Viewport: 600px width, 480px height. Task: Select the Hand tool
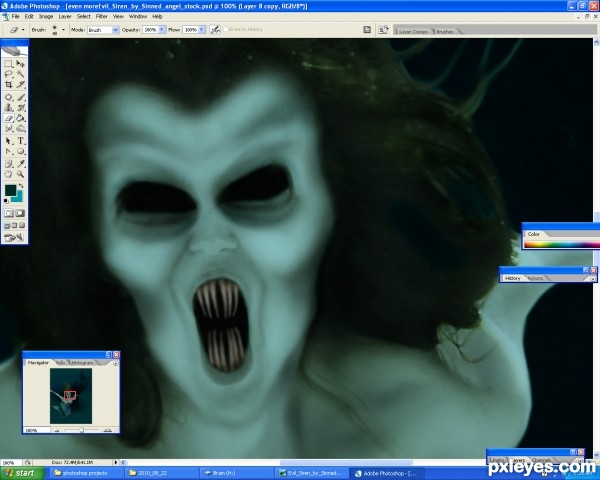(8, 174)
